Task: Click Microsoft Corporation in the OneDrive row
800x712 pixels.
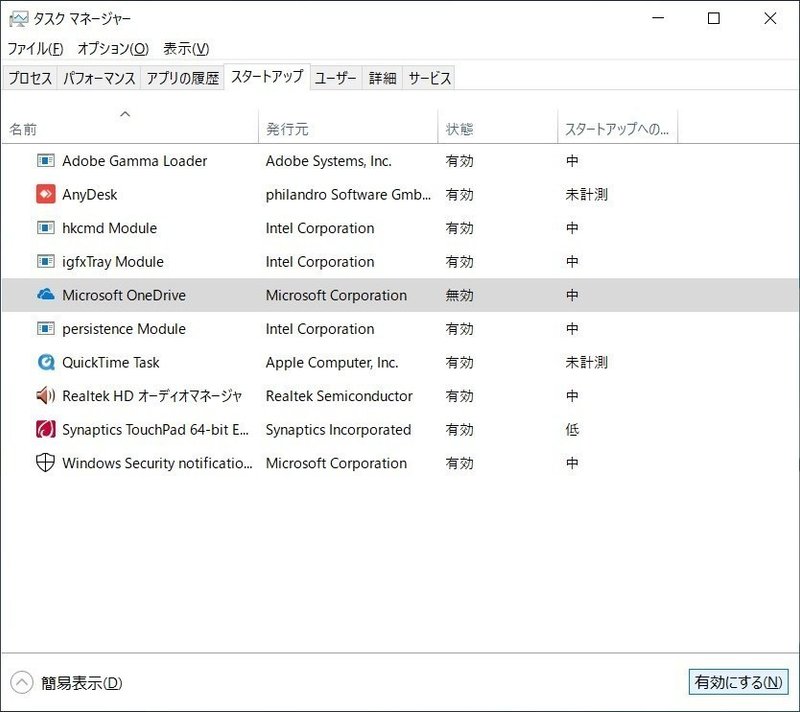Action: tap(336, 295)
